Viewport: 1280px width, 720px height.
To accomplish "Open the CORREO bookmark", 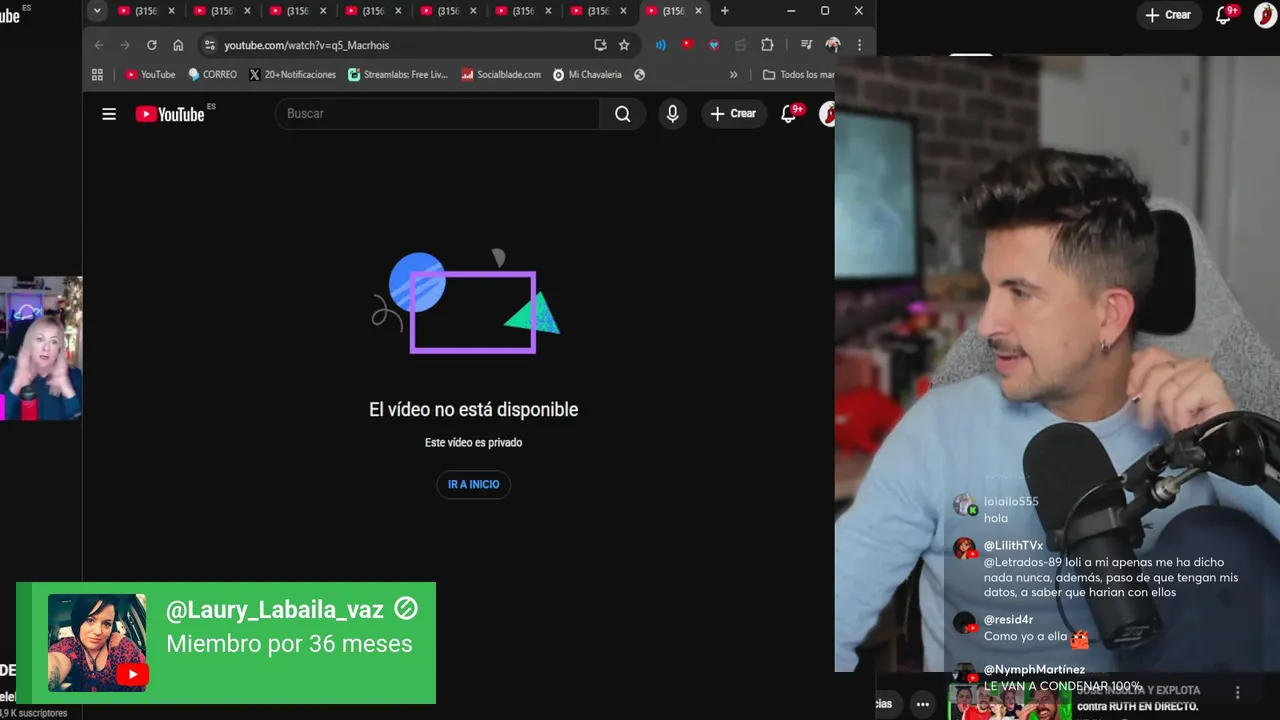I will pyautogui.click(x=212, y=75).
